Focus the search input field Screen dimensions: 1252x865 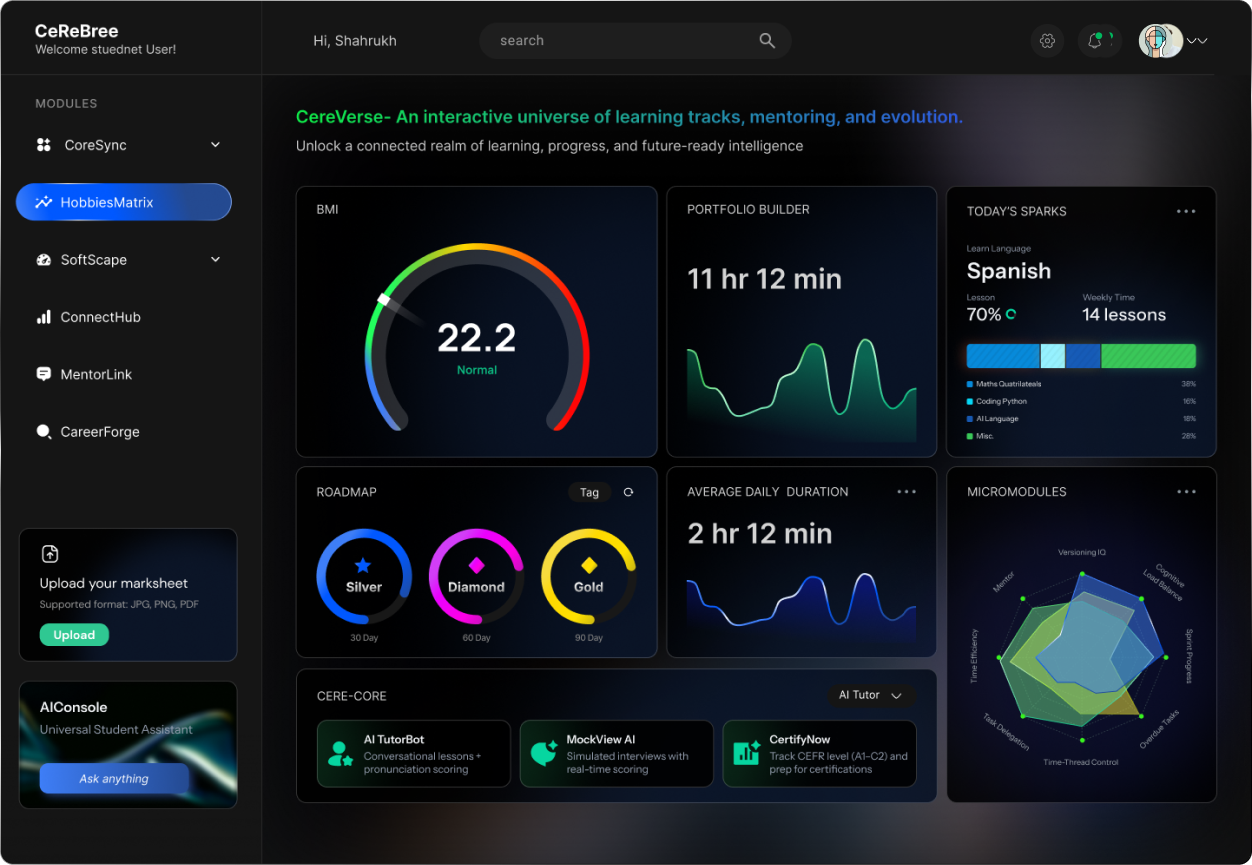(x=635, y=41)
